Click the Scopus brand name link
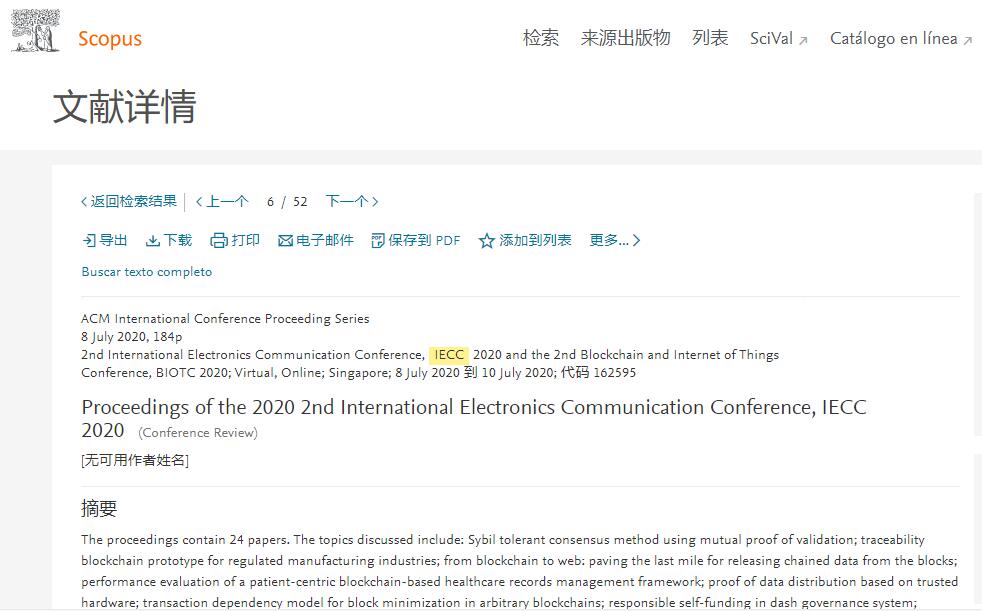Image resolution: width=982 pixels, height=611 pixels. coord(110,39)
